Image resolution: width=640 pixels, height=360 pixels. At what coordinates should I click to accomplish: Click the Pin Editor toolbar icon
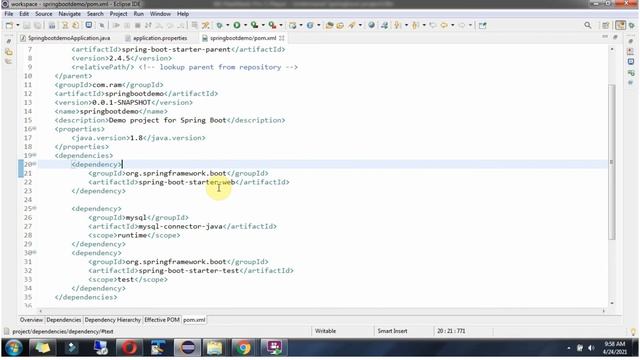coord(482,25)
